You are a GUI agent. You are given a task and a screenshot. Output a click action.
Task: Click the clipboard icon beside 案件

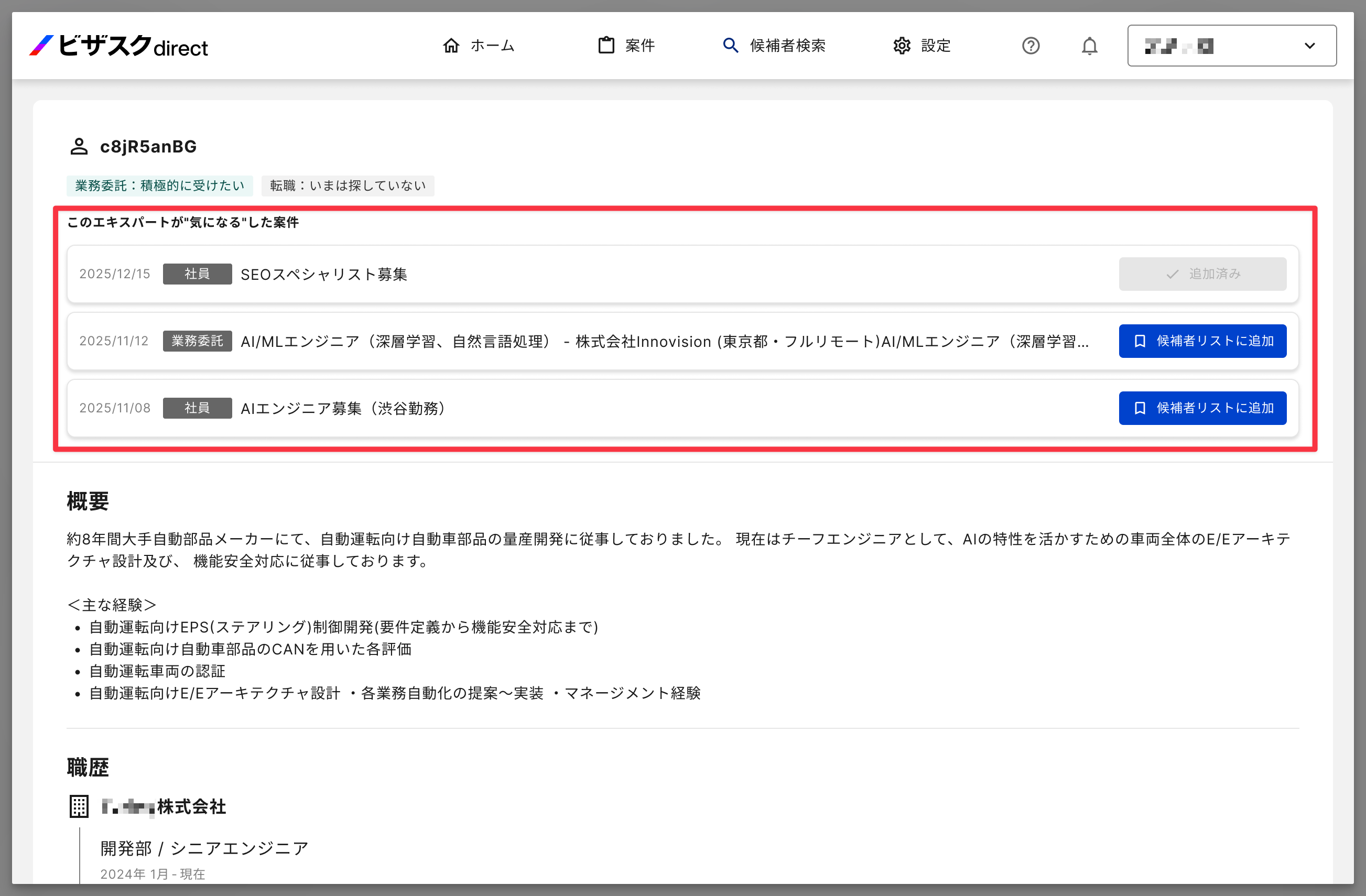pos(606,45)
